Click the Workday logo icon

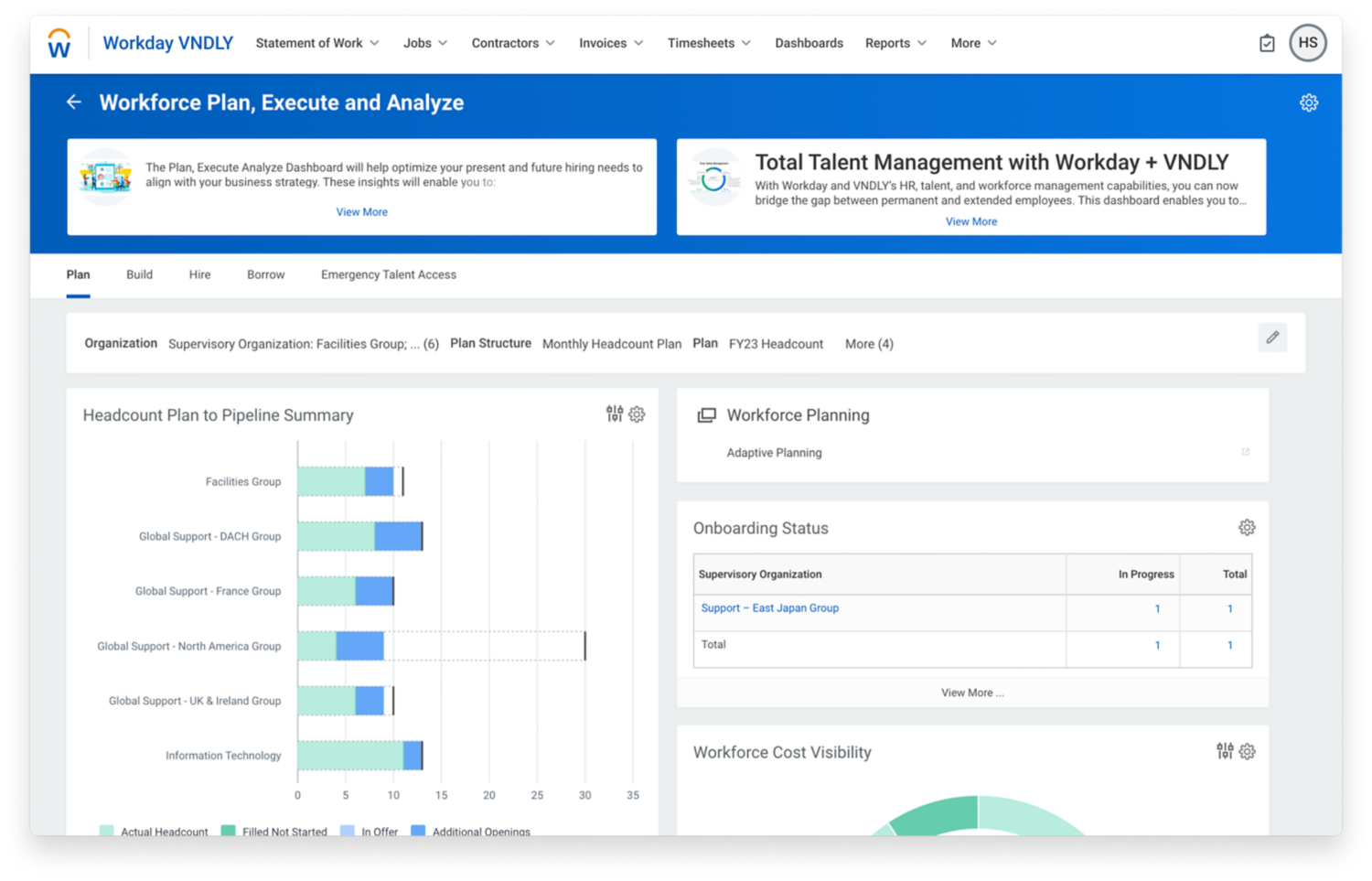pyautogui.click(x=59, y=43)
